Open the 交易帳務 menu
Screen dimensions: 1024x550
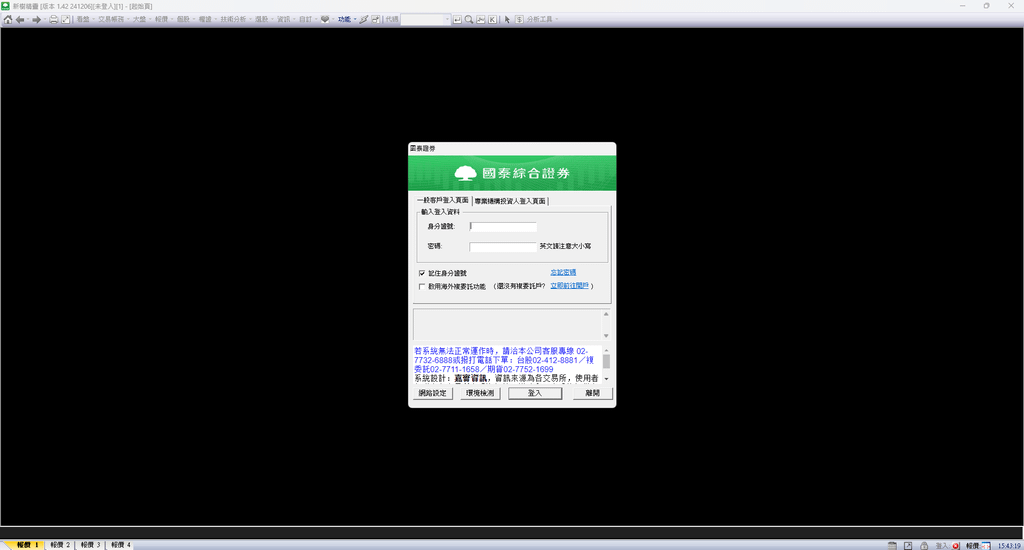pyautogui.click(x=110, y=20)
